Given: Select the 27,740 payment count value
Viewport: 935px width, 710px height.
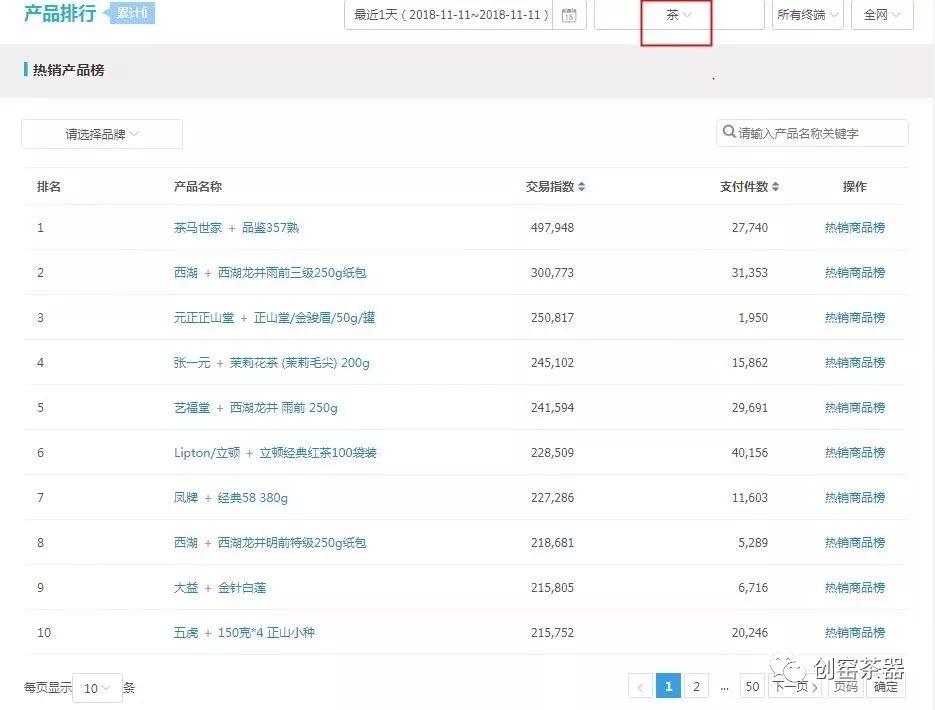Looking at the screenshot, I should coord(750,228).
